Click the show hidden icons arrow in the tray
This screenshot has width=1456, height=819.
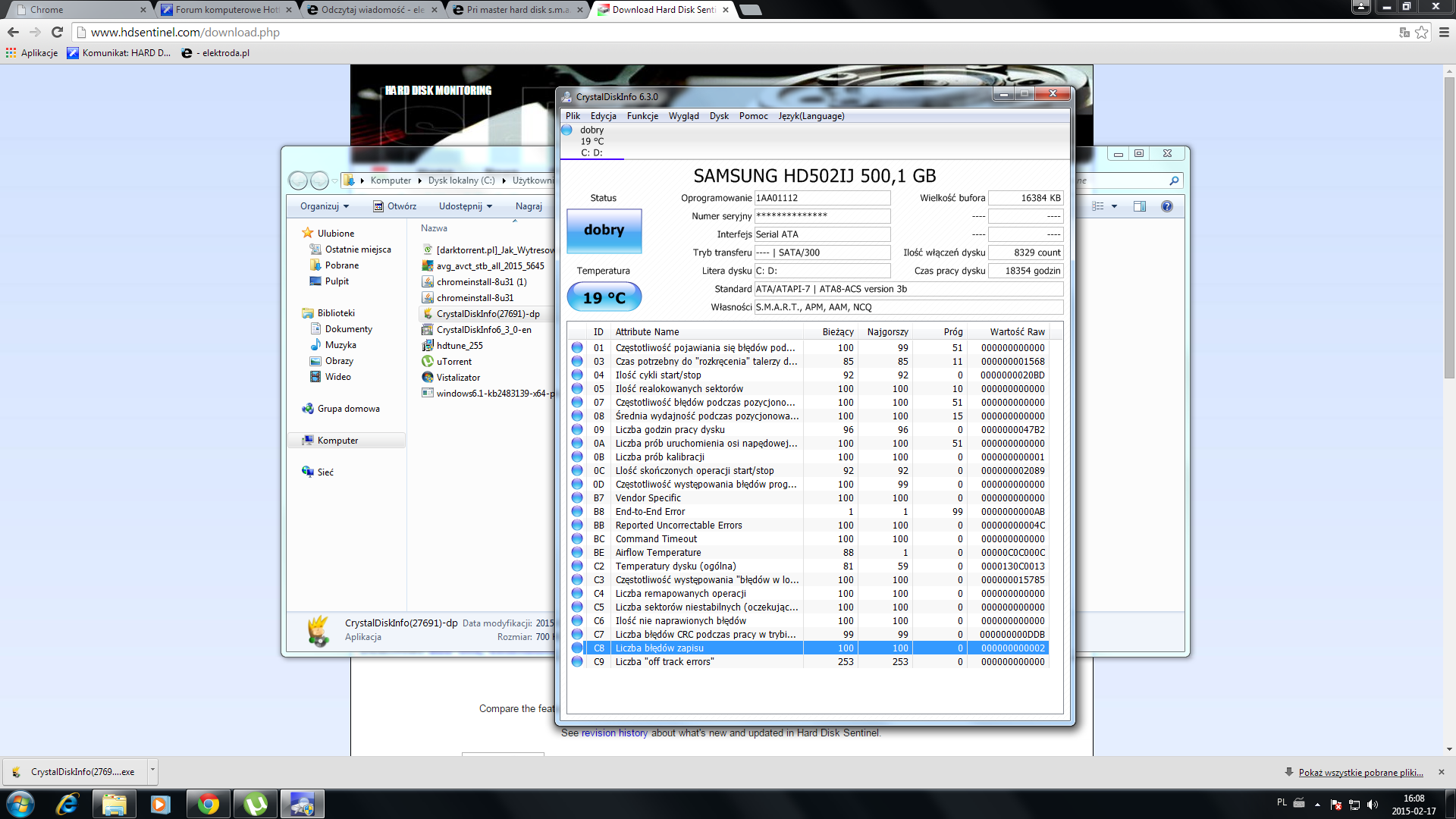tap(1318, 803)
